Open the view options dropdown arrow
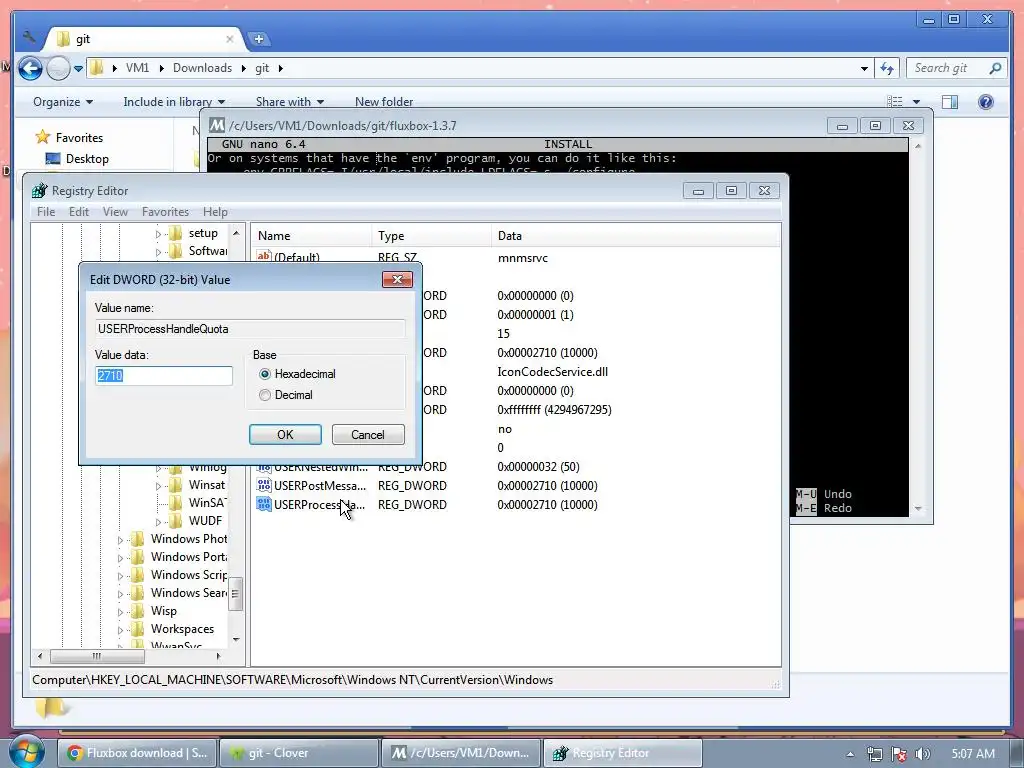The image size is (1024, 768). coord(916,102)
